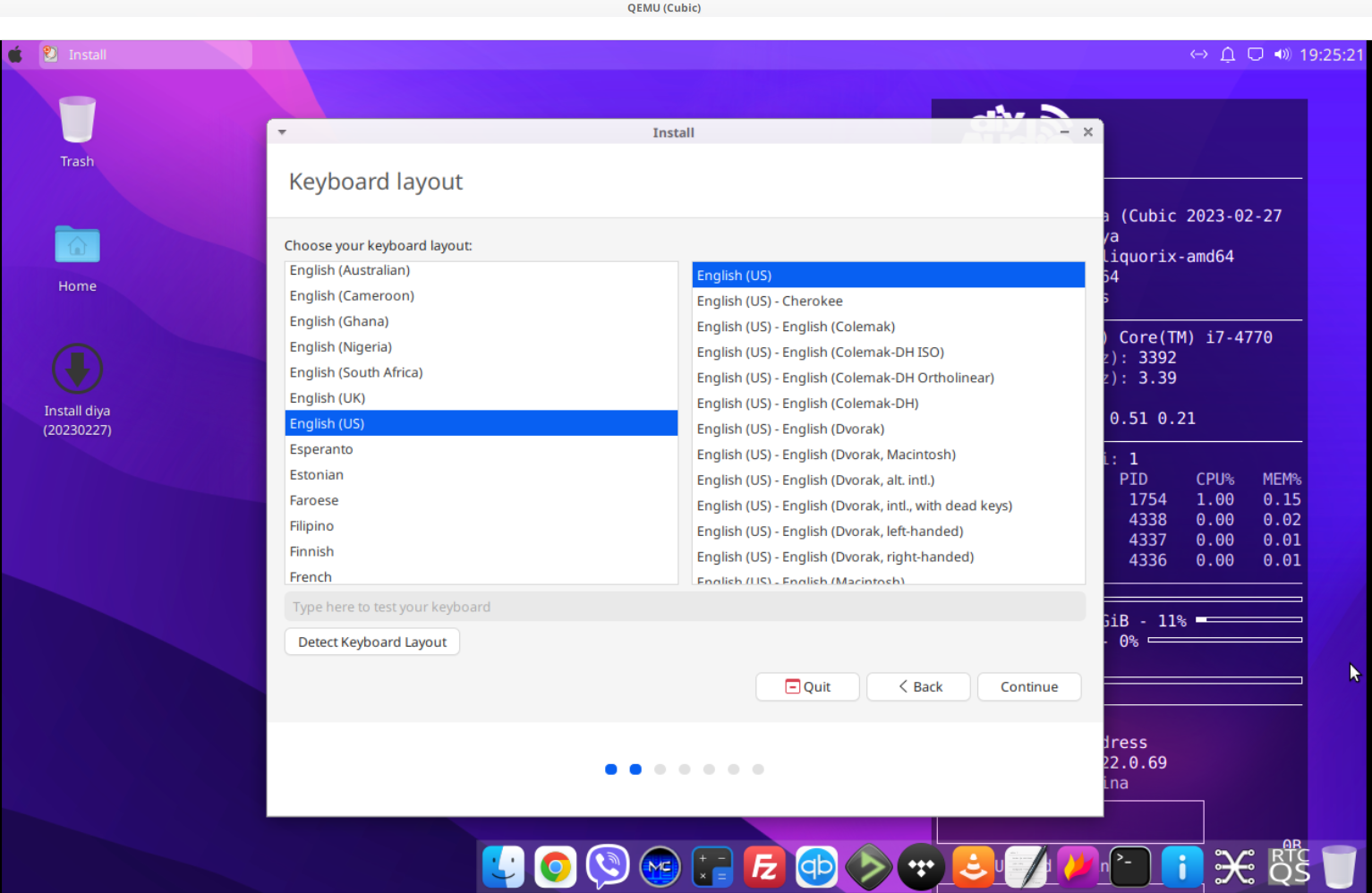Image resolution: width=1372 pixels, height=893 pixels.
Task: Click the green arrow app in the dock
Action: pos(868,866)
